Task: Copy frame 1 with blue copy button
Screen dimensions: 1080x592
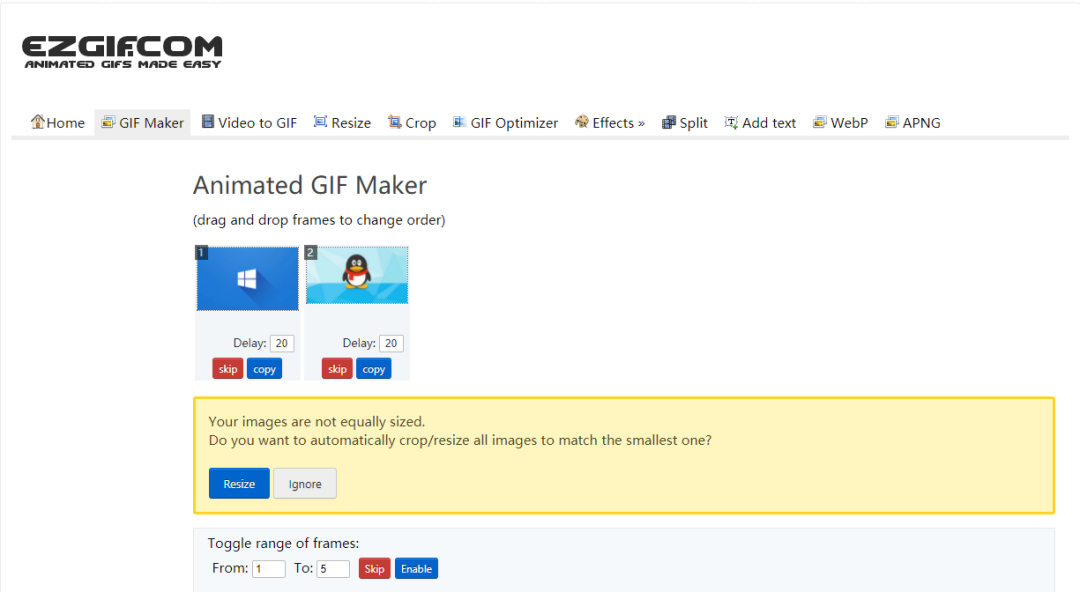Action: point(264,369)
